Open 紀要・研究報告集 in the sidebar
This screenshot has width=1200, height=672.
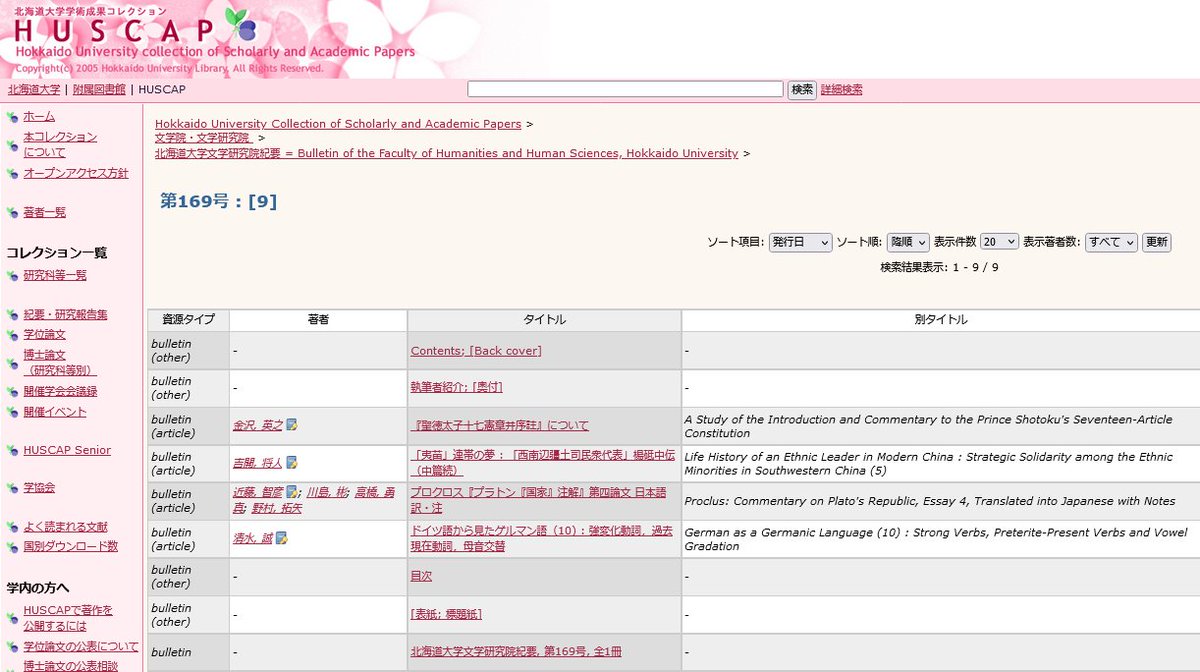(65, 314)
